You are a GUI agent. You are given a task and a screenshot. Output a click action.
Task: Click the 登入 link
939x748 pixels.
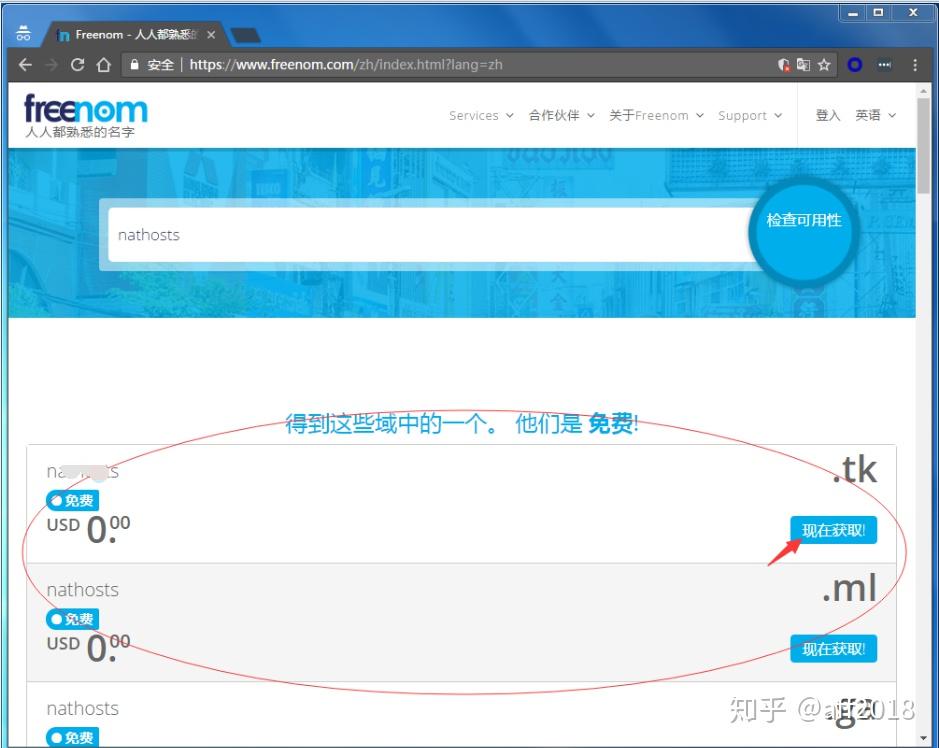click(x=826, y=115)
